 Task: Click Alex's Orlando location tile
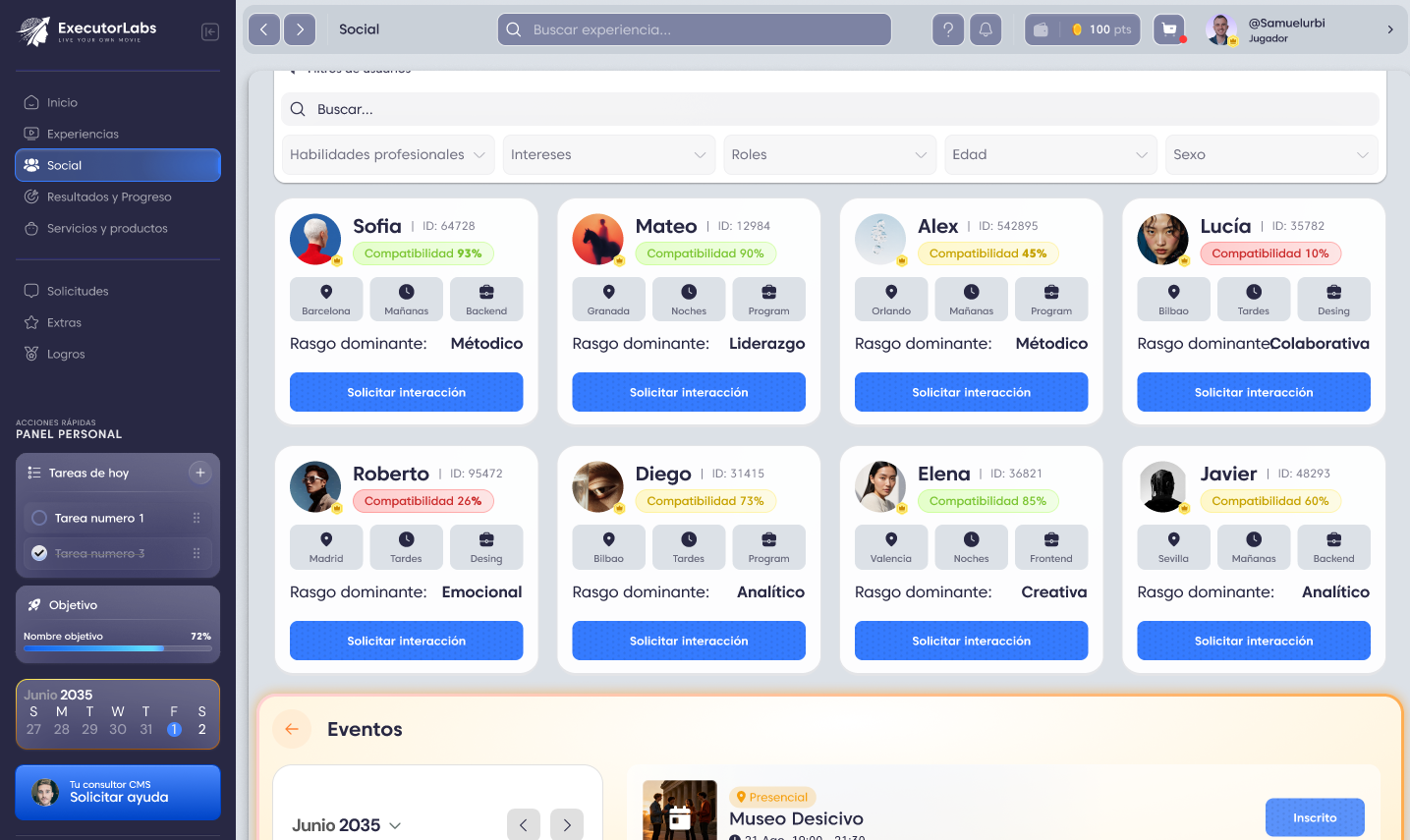891,299
